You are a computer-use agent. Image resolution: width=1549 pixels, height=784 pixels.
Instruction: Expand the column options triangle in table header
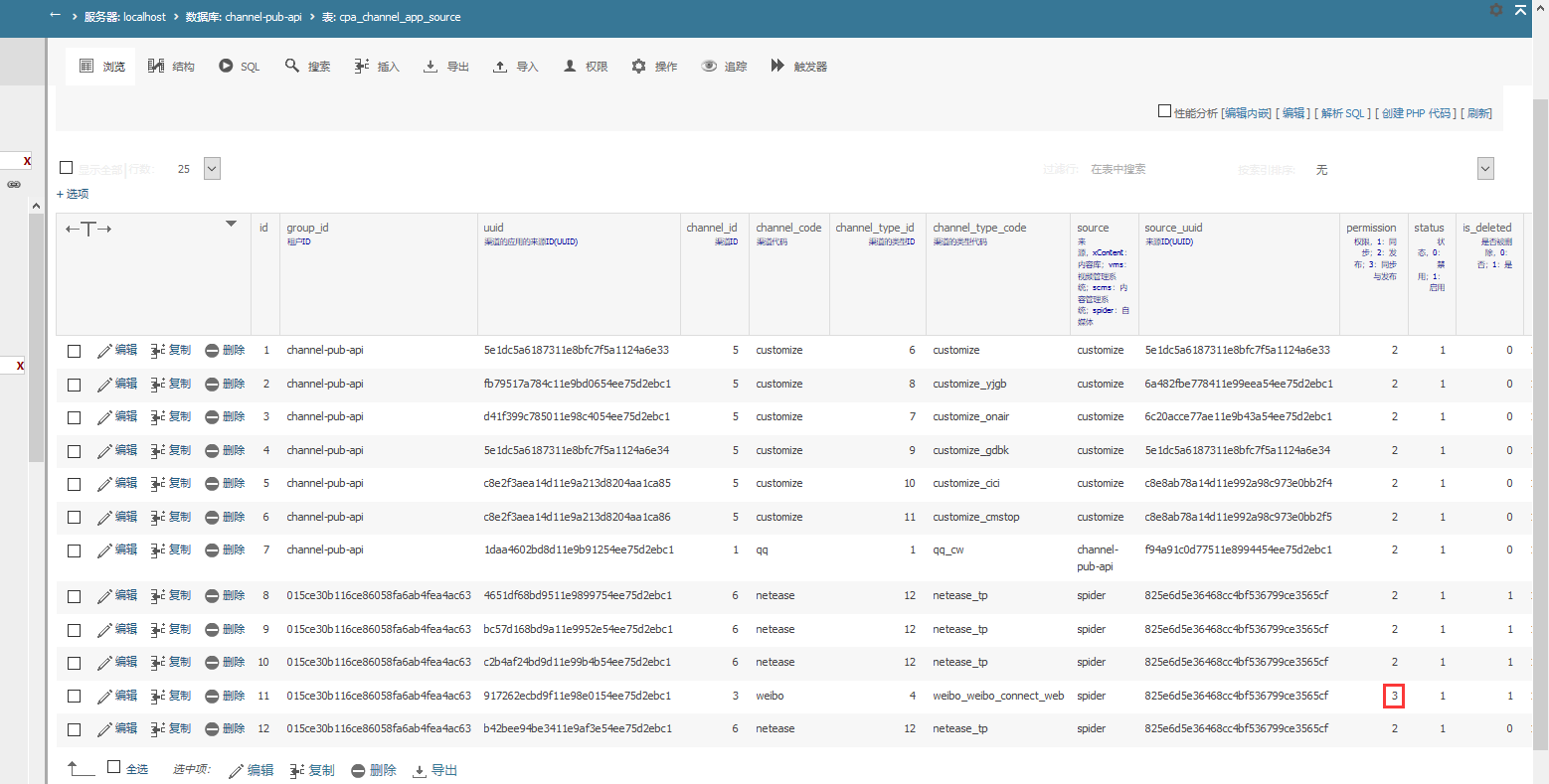point(231,224)
